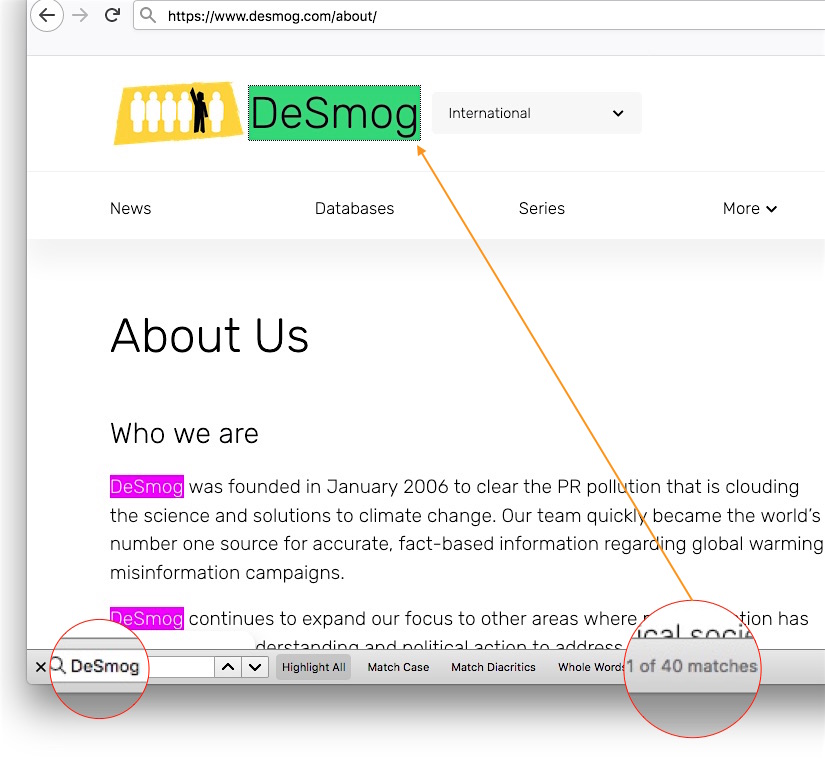Jump to the next find match
The width and height of the screenshot is (825, 760).
(x=255, y=667)
